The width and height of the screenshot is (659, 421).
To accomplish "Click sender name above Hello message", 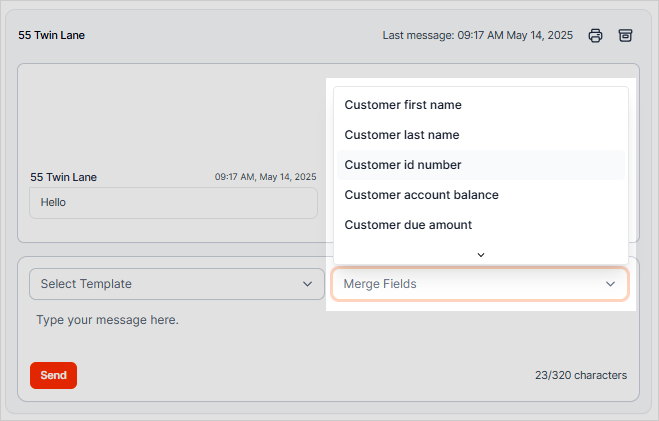I will tap(63, 177).
